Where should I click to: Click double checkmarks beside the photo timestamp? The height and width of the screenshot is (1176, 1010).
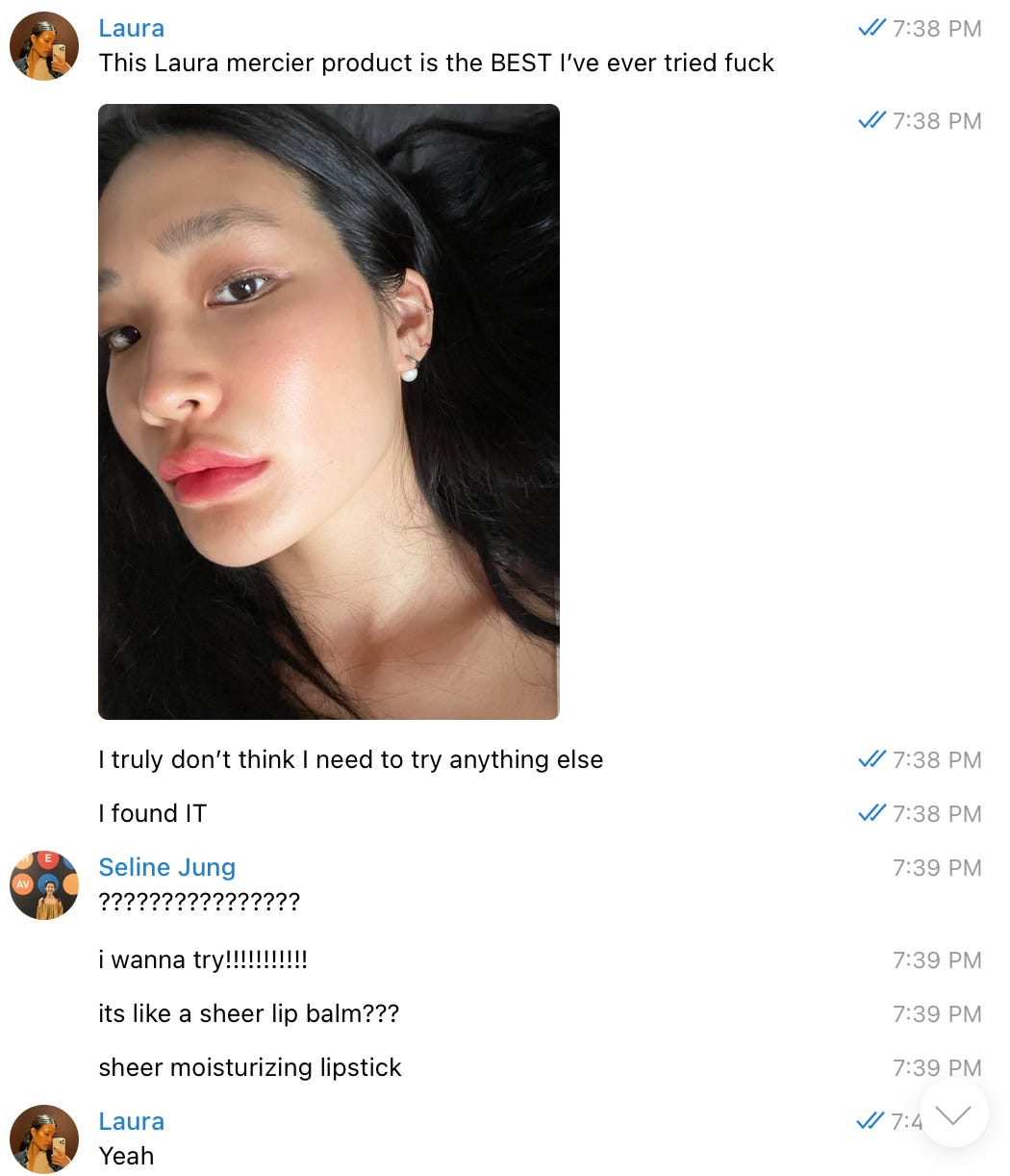pos(871,121)
